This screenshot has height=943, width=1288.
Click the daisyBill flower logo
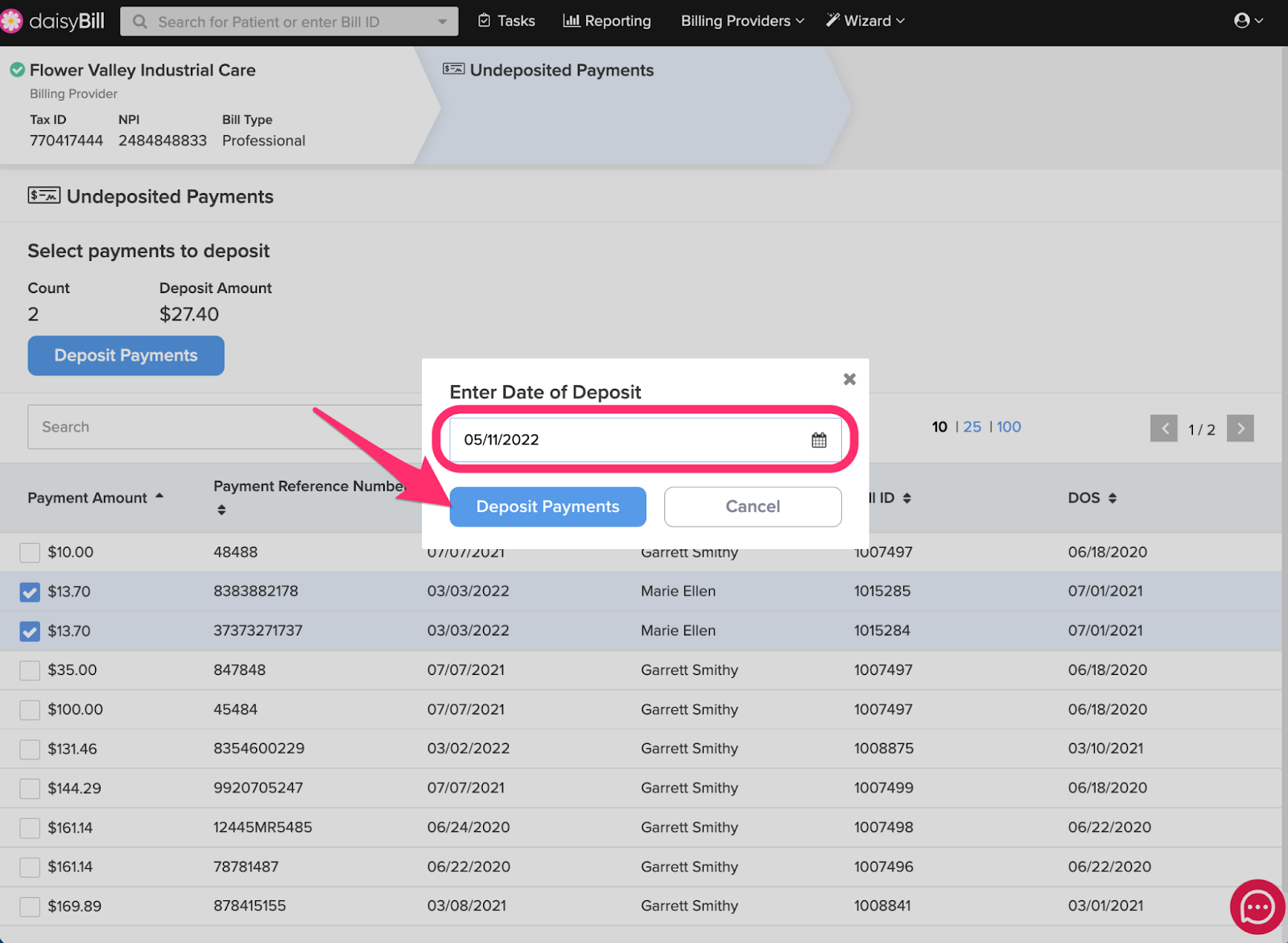click(x=11, y=21)
